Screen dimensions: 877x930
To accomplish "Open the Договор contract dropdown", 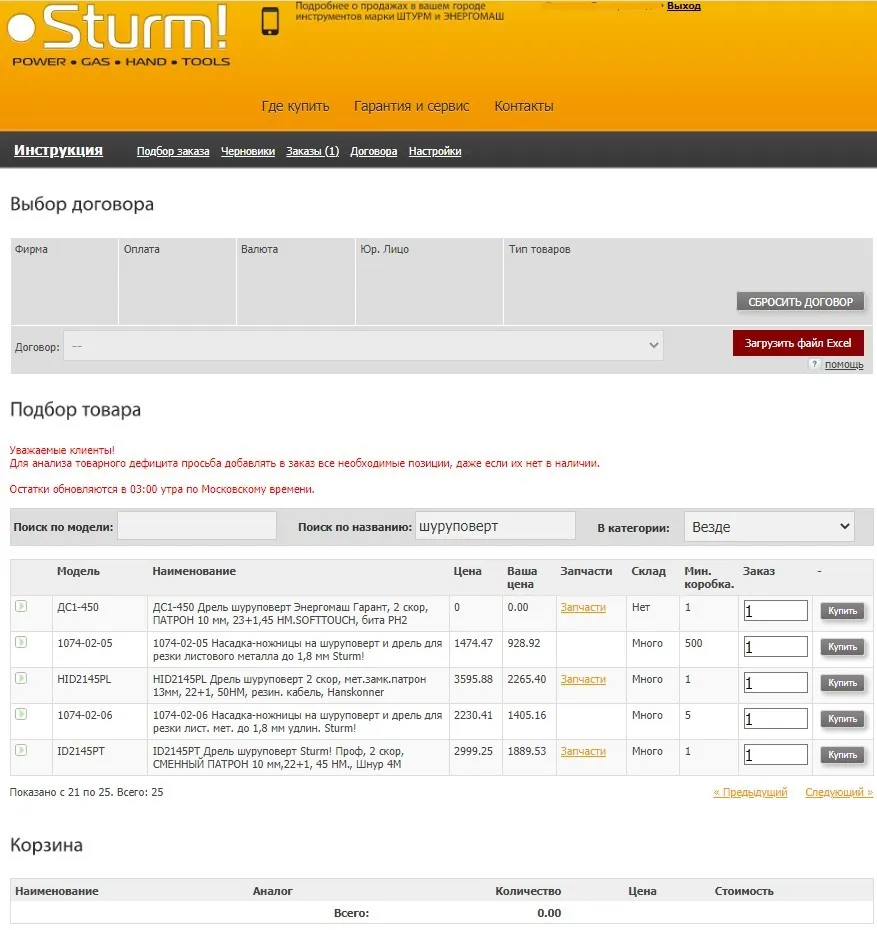I will pos(362,346).
